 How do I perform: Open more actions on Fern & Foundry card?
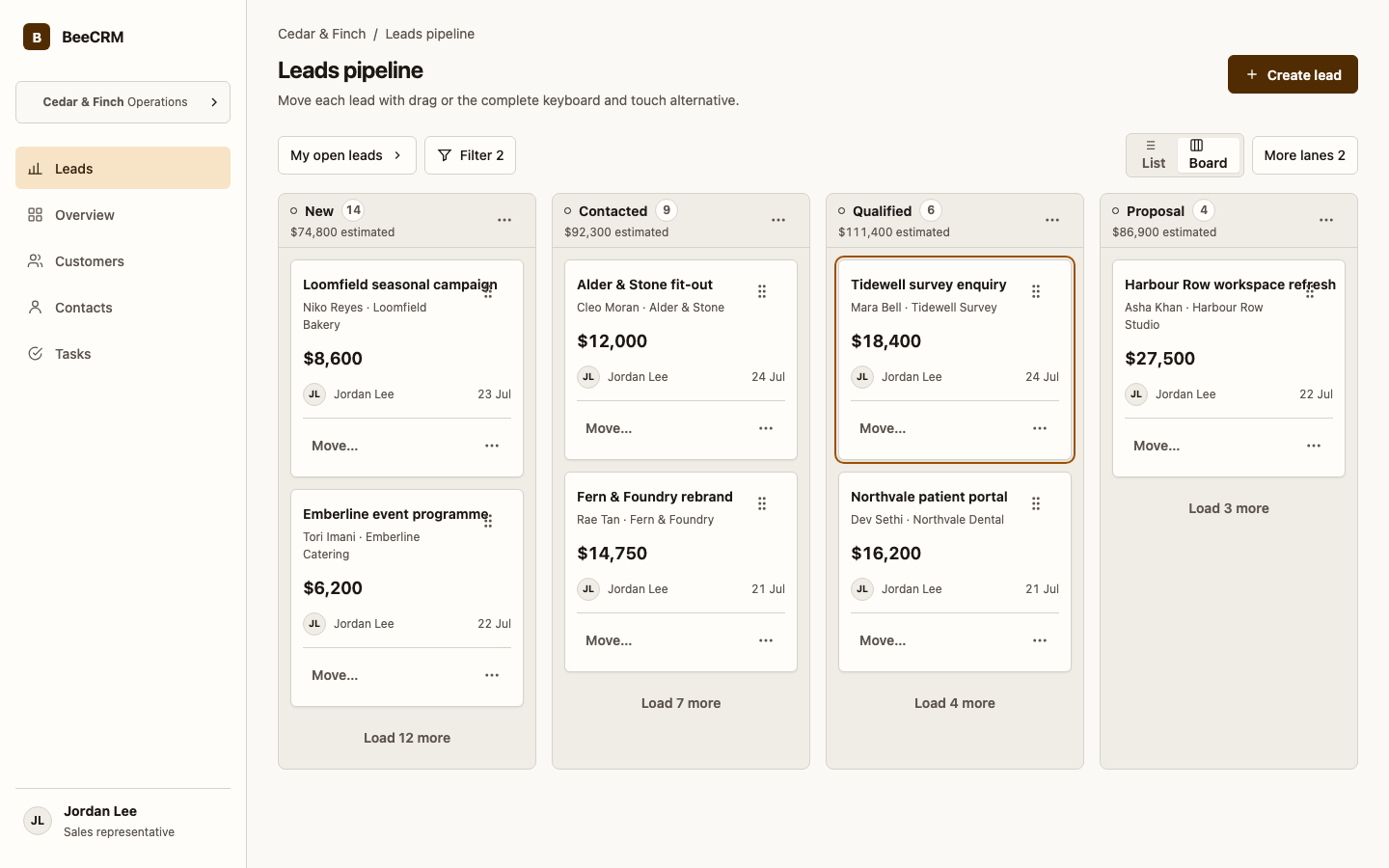point(766,640)
